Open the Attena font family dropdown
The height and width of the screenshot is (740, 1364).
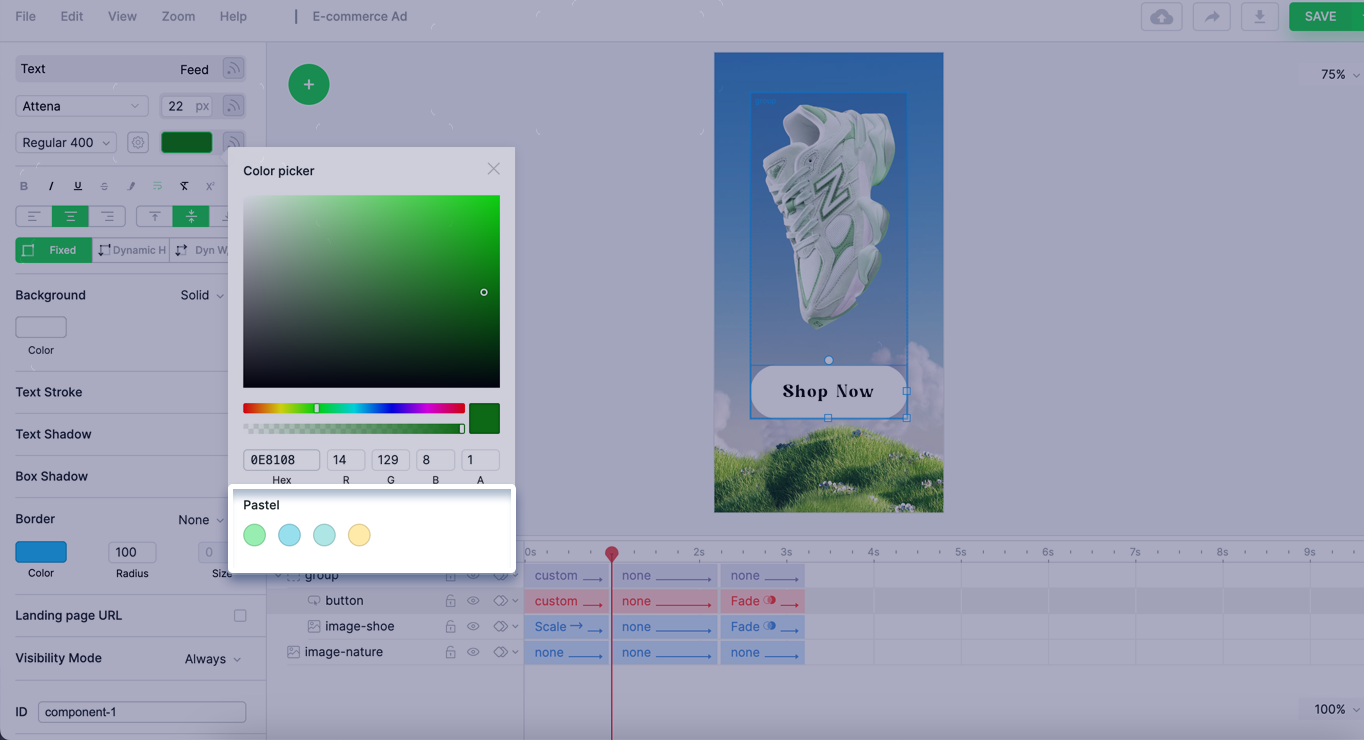pyautogui.click(x=82, y=106)
